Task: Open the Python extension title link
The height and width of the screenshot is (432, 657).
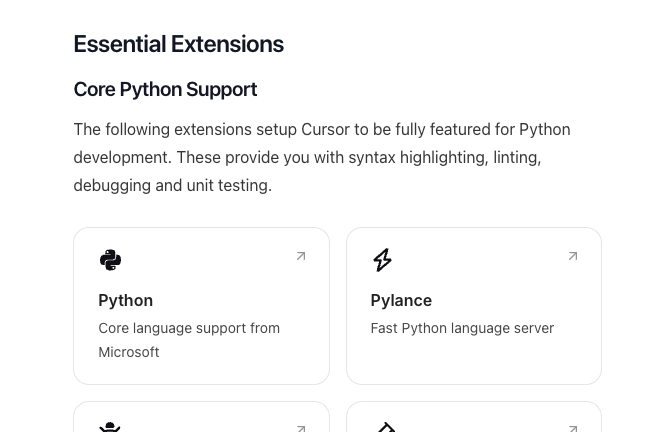Action: (126, 301)
